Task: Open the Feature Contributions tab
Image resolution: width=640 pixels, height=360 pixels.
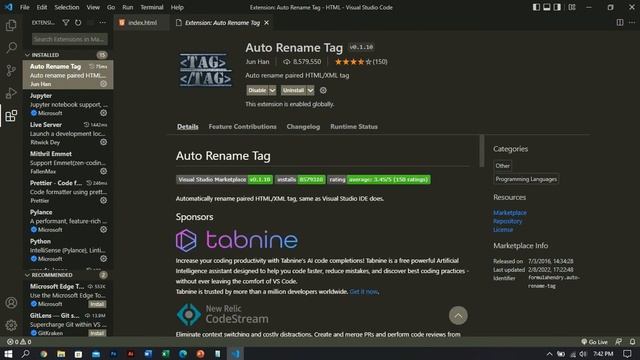Action: 242,127
